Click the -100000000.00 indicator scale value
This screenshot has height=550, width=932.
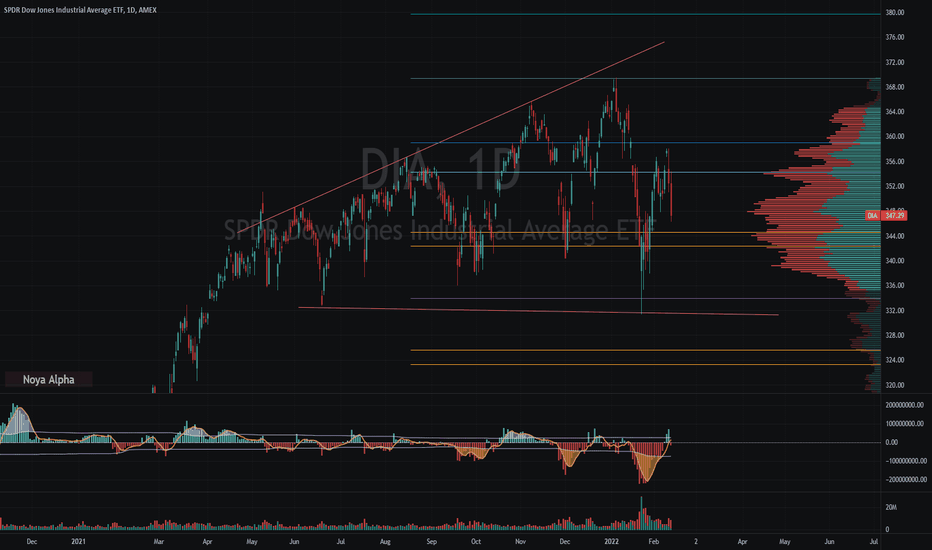[906, 461]
